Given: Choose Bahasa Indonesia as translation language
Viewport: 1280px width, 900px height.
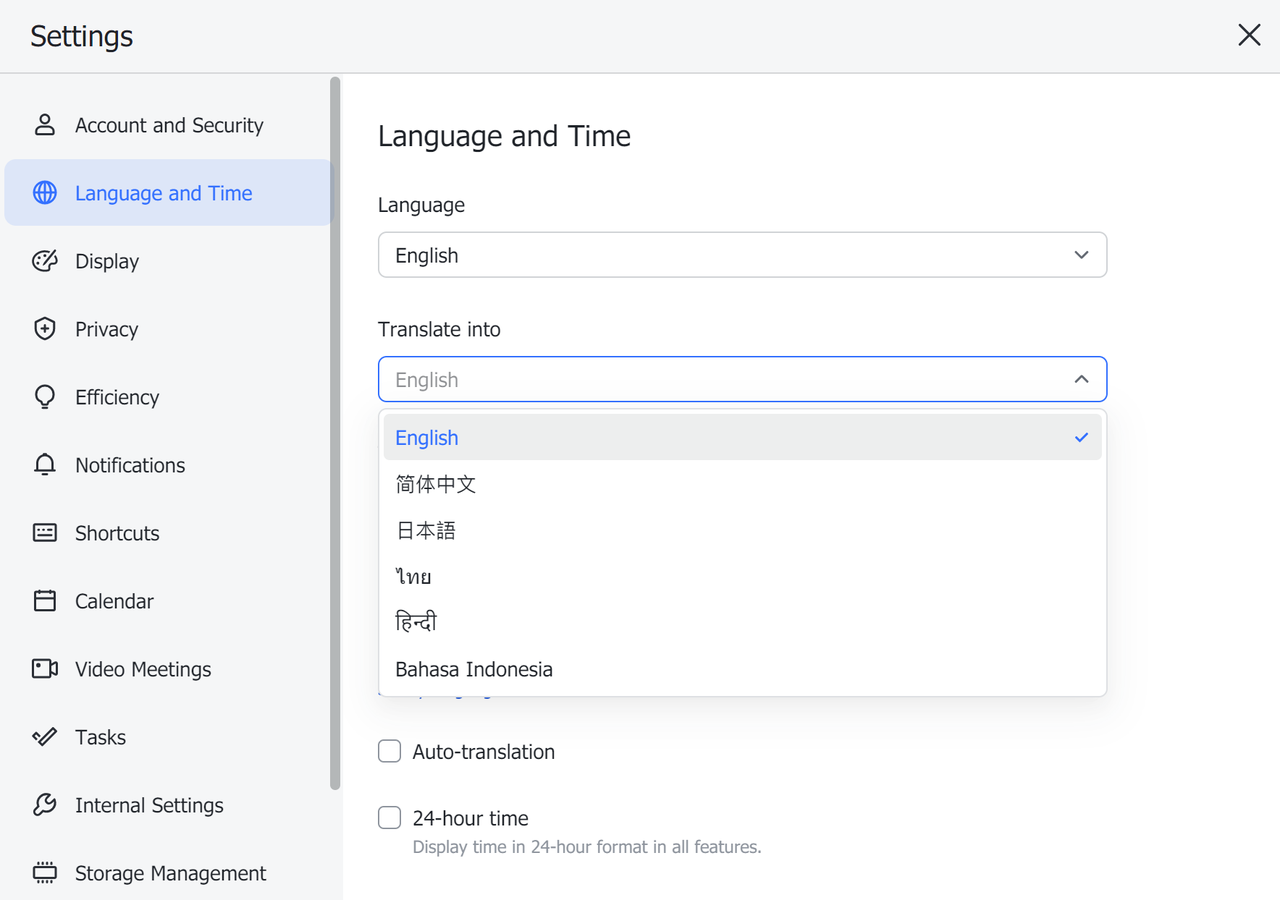Looking at the screenshot, I should point(473,668).
